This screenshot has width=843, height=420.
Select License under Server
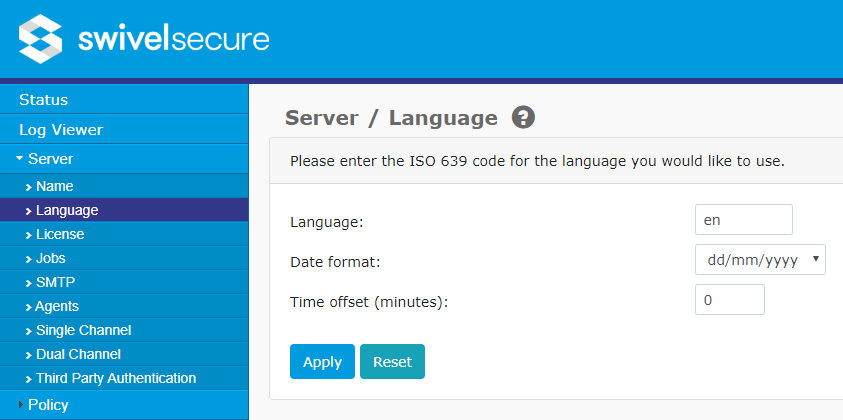(124, 234)
